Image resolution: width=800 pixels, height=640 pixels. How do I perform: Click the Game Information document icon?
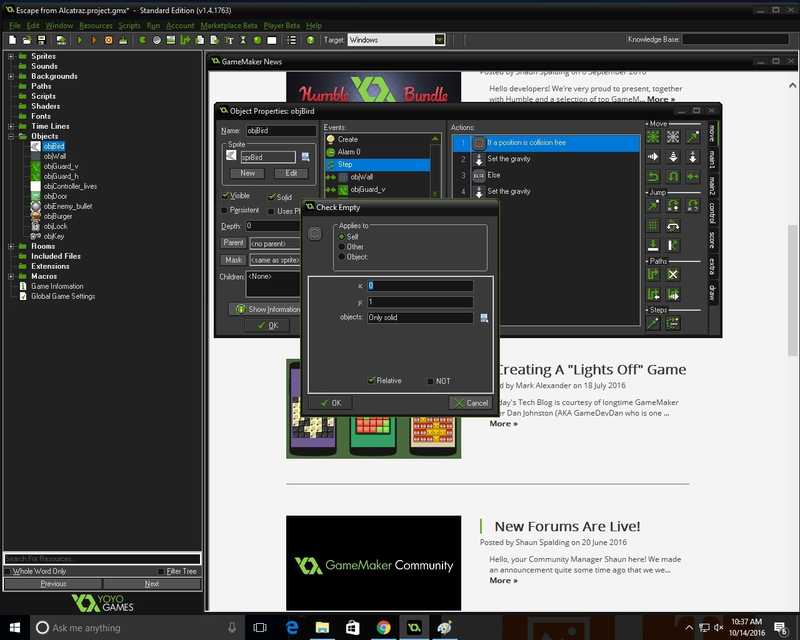click(x=23, y=286)
